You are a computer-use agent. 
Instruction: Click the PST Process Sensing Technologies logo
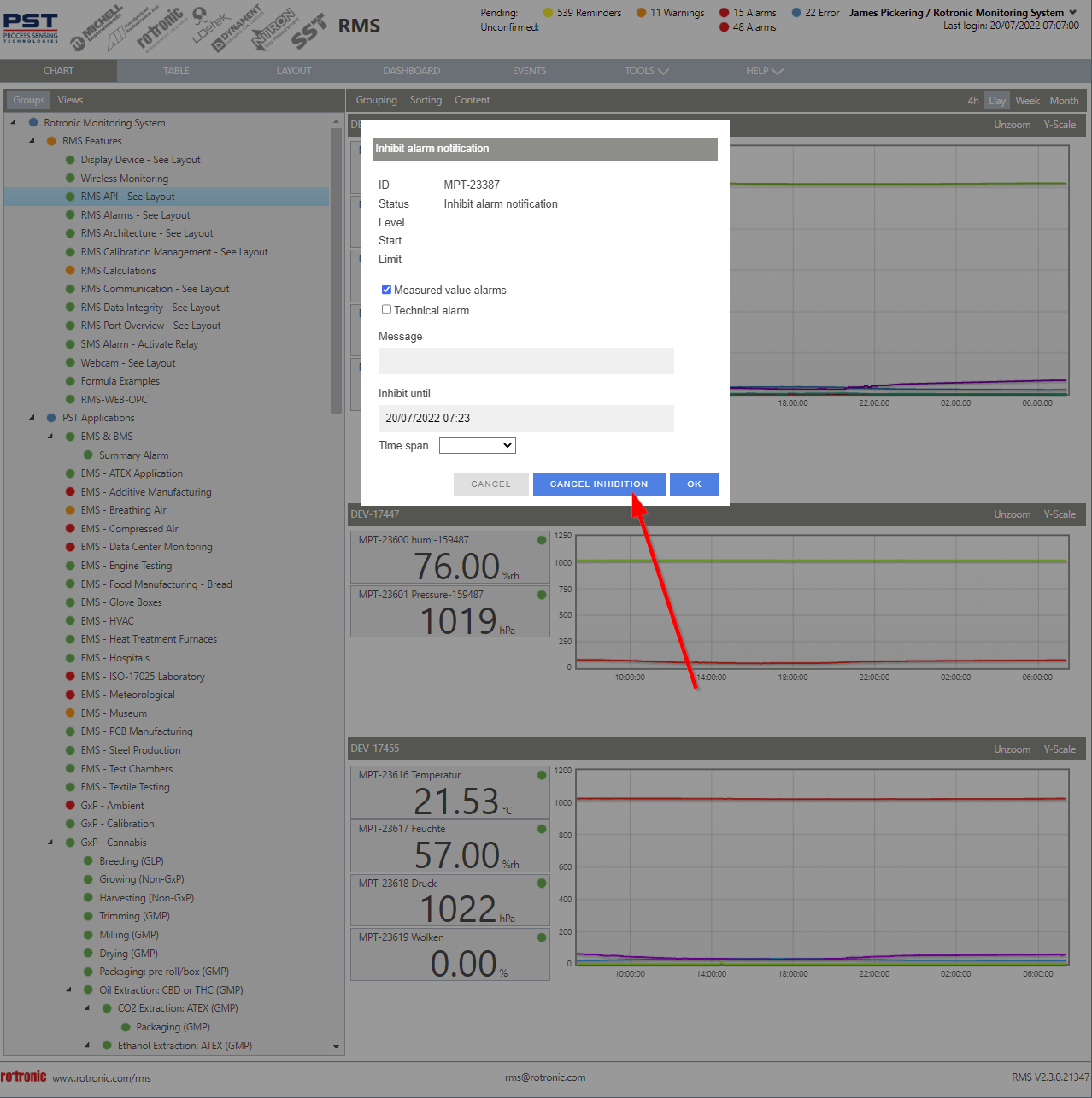pos(31,26)
